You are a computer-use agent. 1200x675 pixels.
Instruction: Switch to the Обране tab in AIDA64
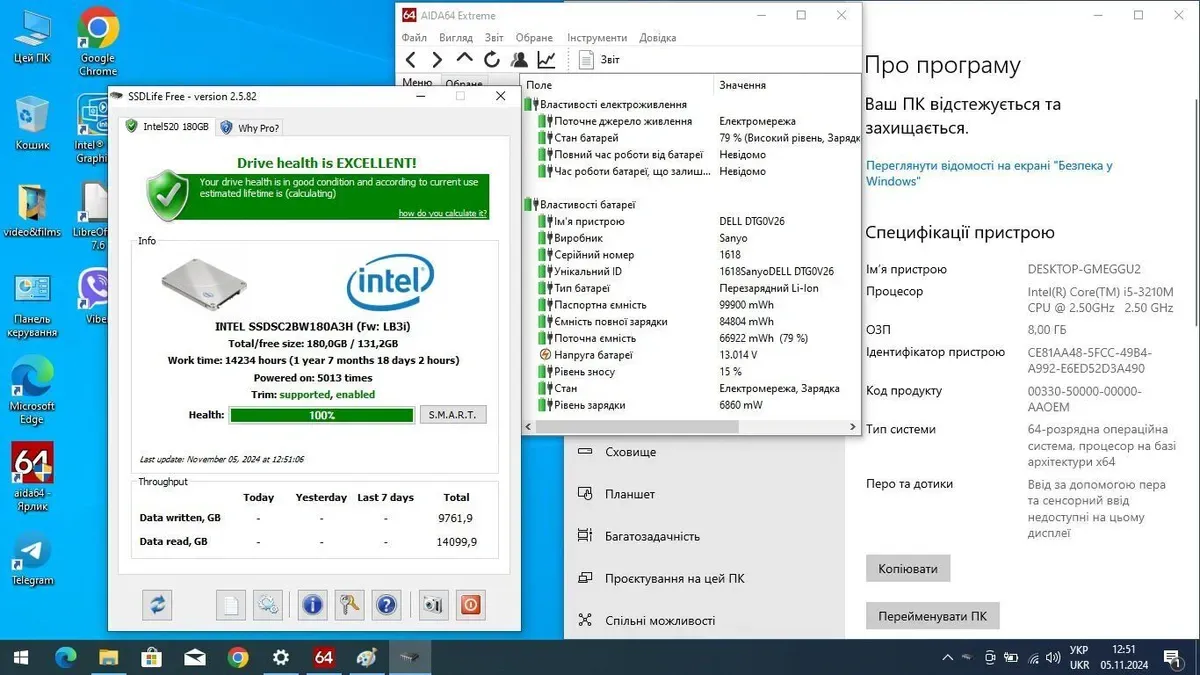pyautogui.click(x=463, y=84)
